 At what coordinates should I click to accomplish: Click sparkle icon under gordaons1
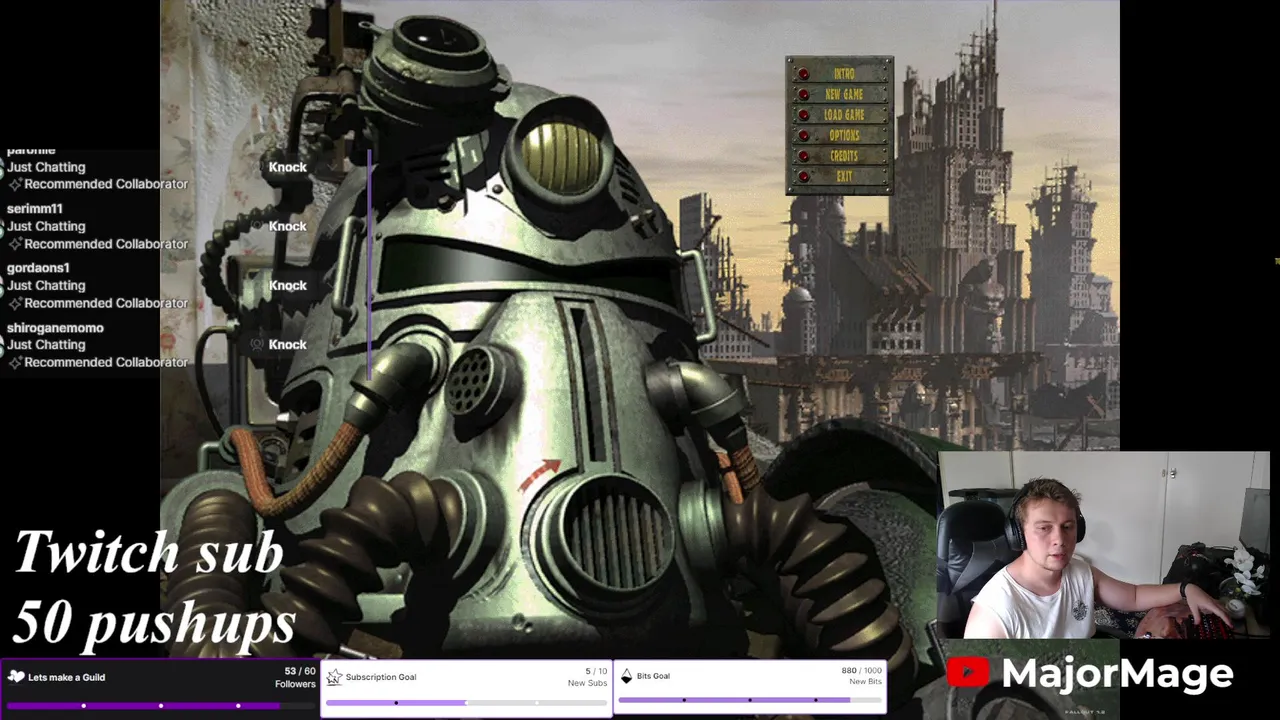(x=15, y=303)
